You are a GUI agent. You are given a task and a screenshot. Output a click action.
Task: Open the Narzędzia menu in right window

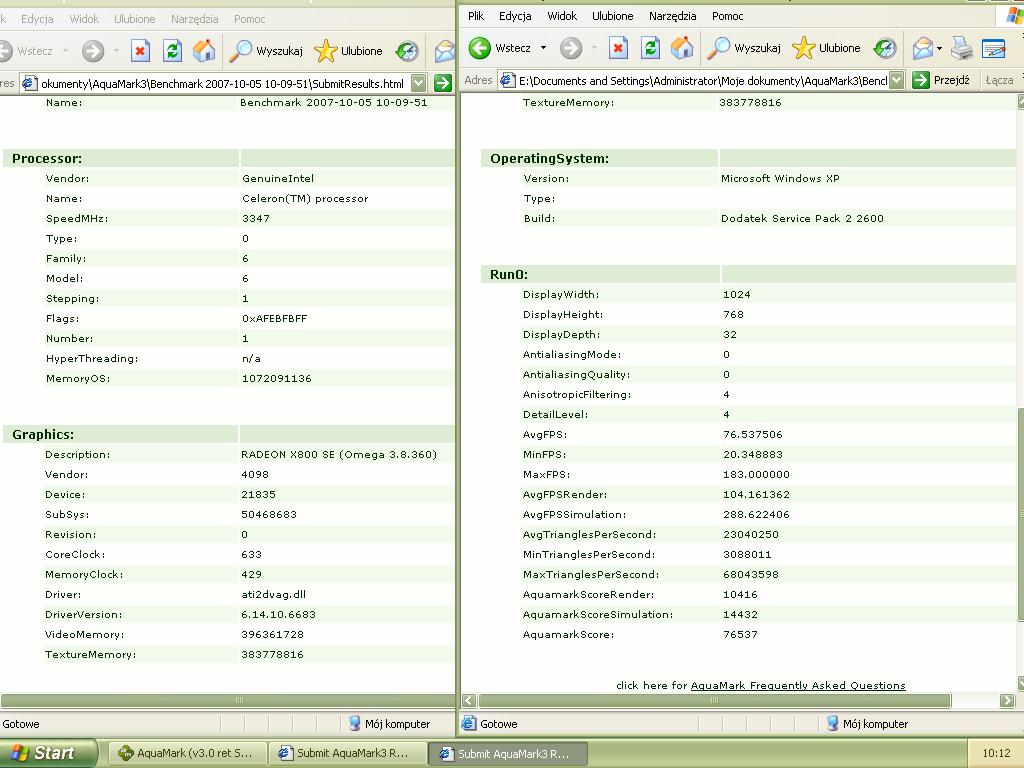[x=673, y=16]
